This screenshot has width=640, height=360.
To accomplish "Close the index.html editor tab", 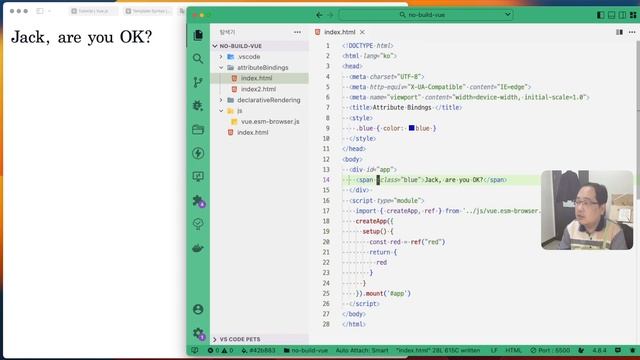I will (x=362, y=32).
